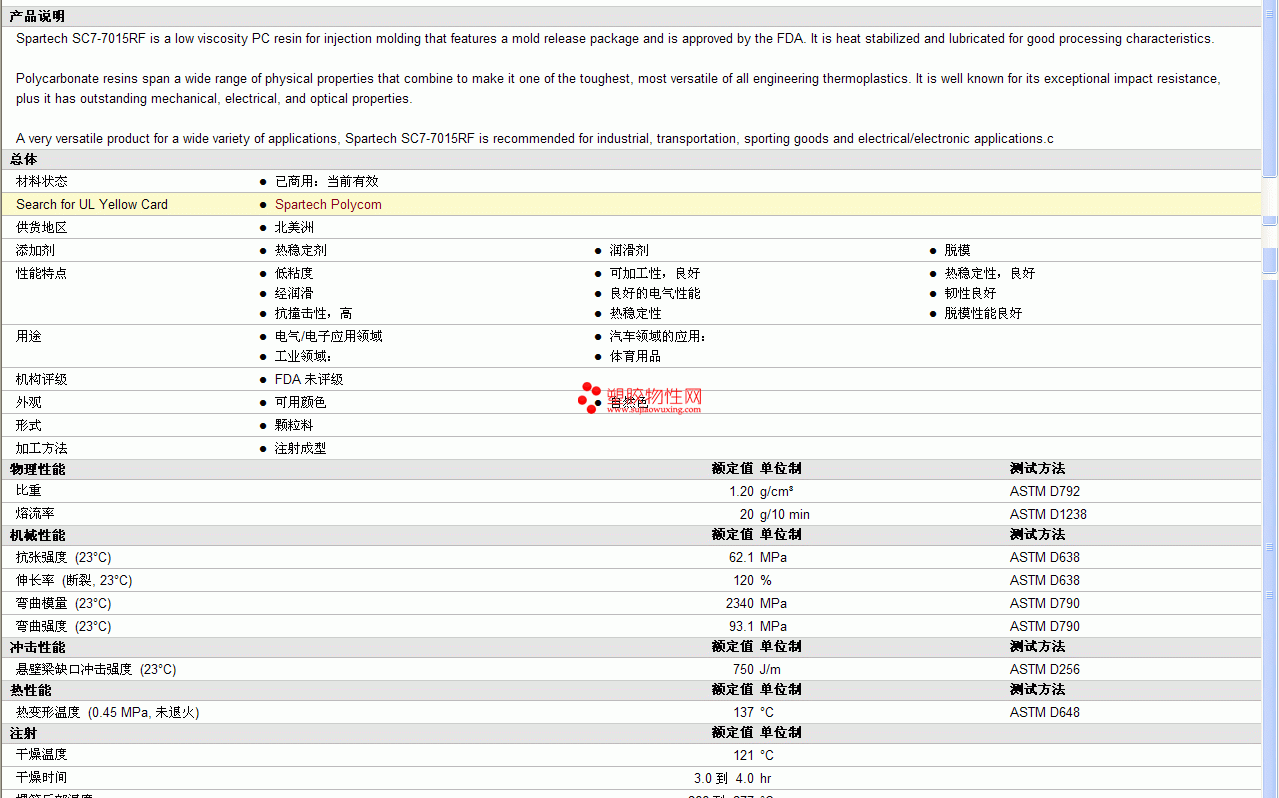Click the 可用颜色 value
The height and width of the screenshot is (798, 1279).
click(301, 402)
